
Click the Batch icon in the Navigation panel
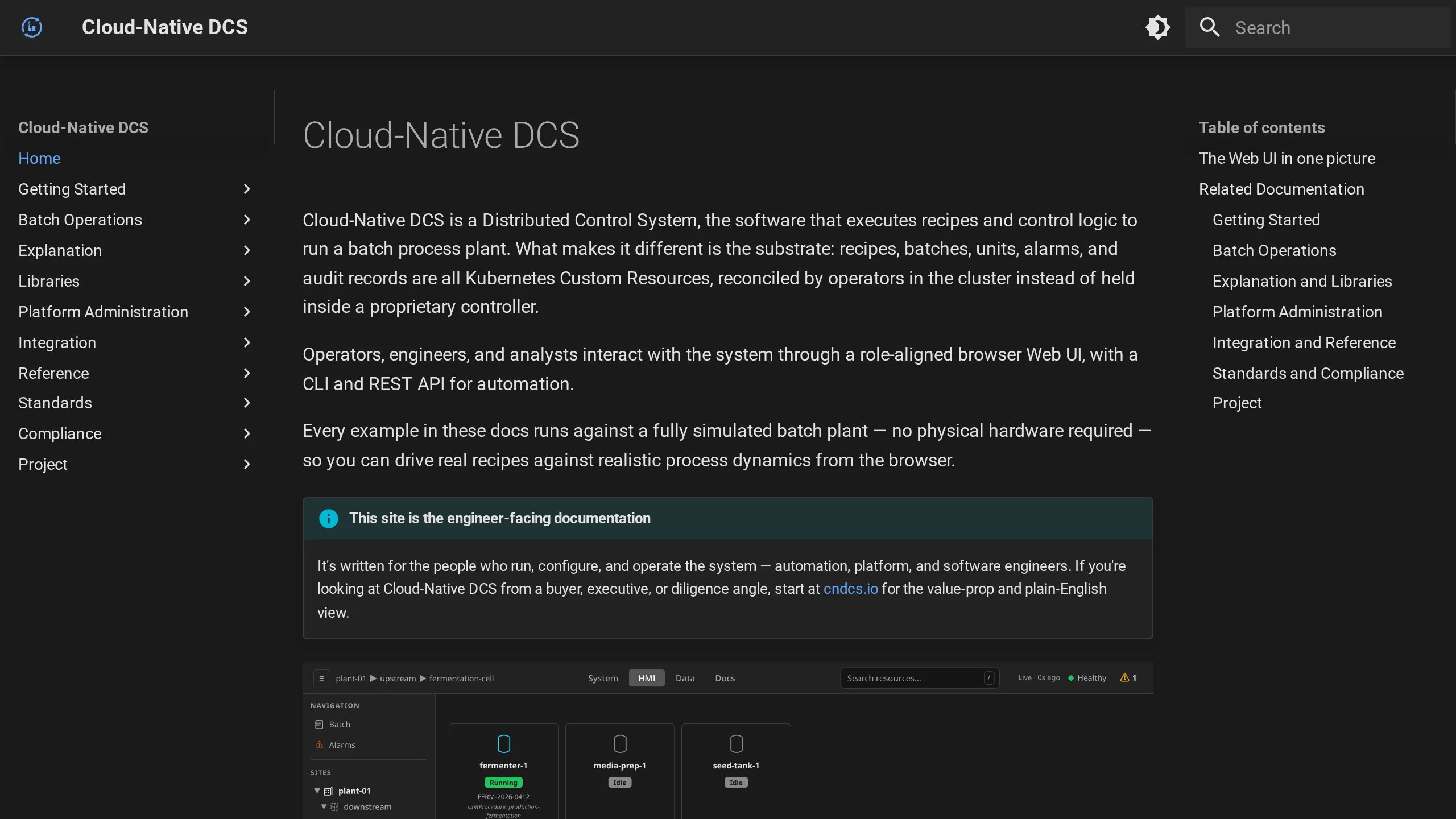click(319, 725)
